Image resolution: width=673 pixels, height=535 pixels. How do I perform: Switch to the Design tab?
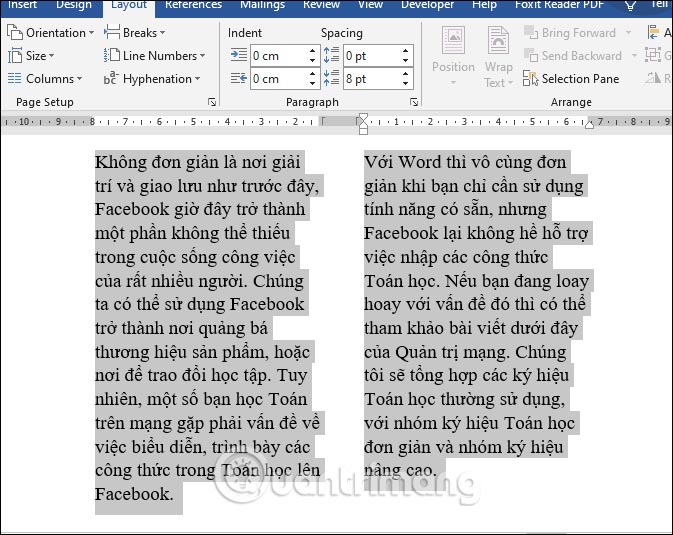pos(74,5)
